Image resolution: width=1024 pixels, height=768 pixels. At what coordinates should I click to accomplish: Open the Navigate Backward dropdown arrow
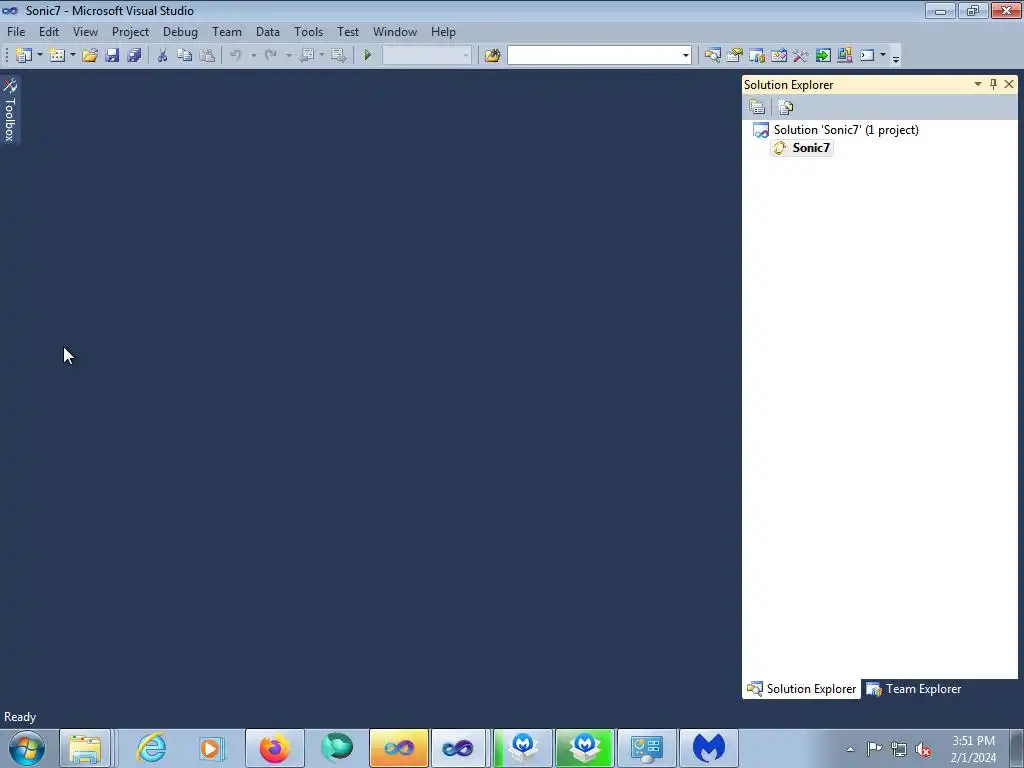point(322,56)
